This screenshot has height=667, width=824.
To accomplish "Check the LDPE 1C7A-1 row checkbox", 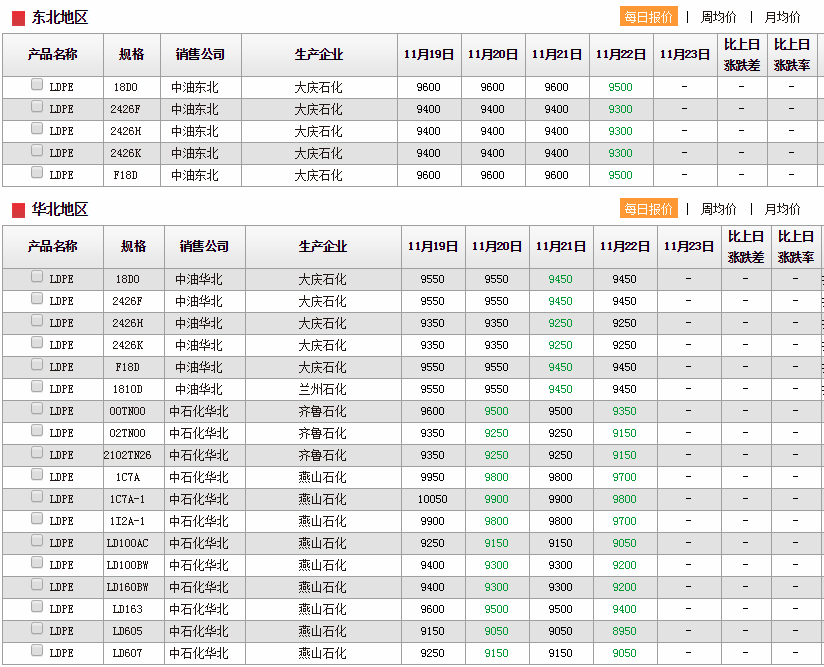I will 37,496.
